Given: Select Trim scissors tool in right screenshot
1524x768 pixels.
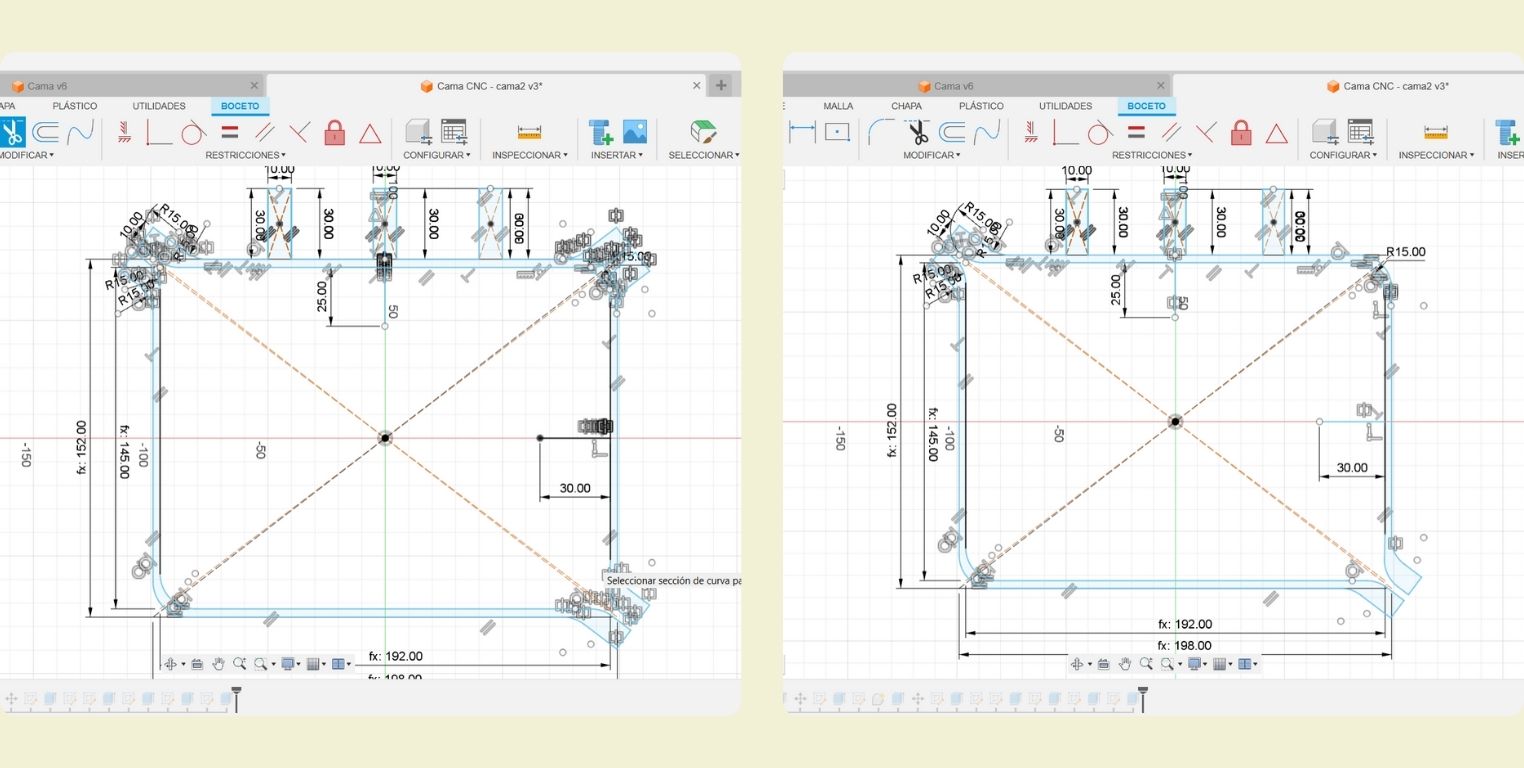Looking at the screenshot, I should click(x=918, y=132).
